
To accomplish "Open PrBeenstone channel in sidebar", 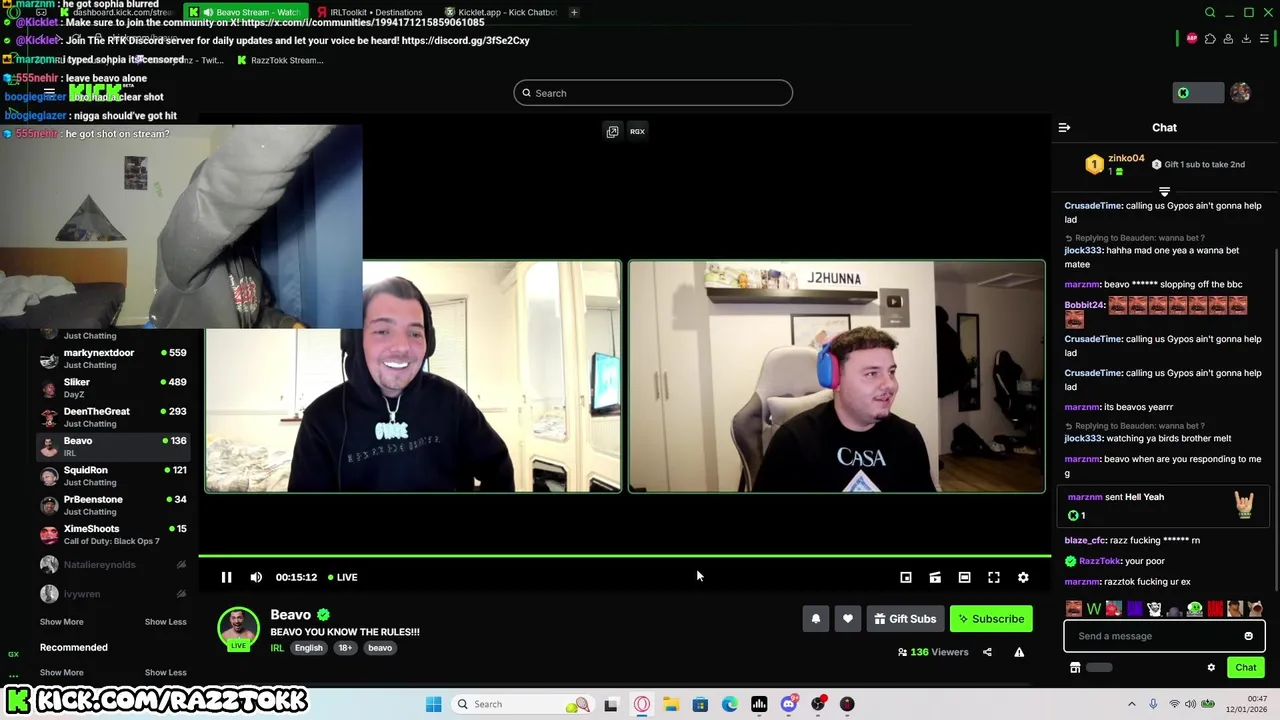I will click(113, 505).
